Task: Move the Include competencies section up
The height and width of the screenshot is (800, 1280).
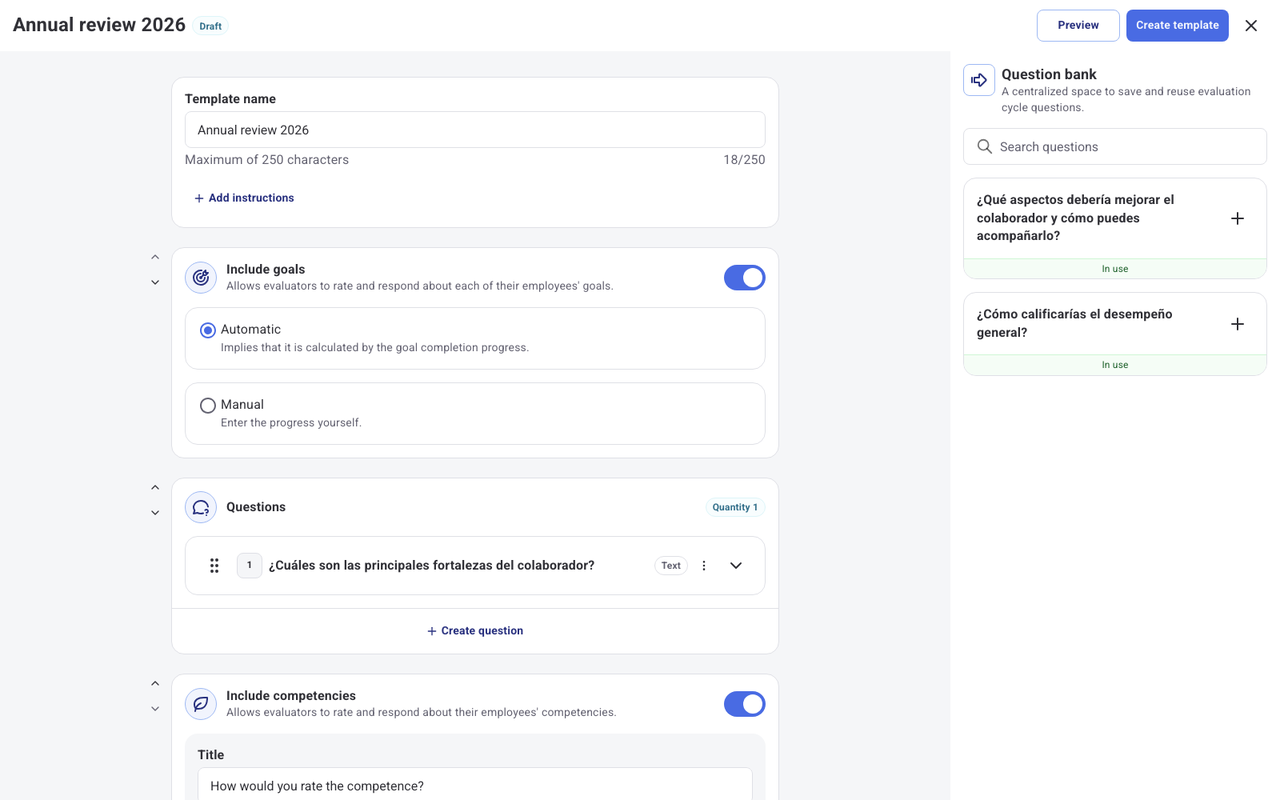Action: 155,684
